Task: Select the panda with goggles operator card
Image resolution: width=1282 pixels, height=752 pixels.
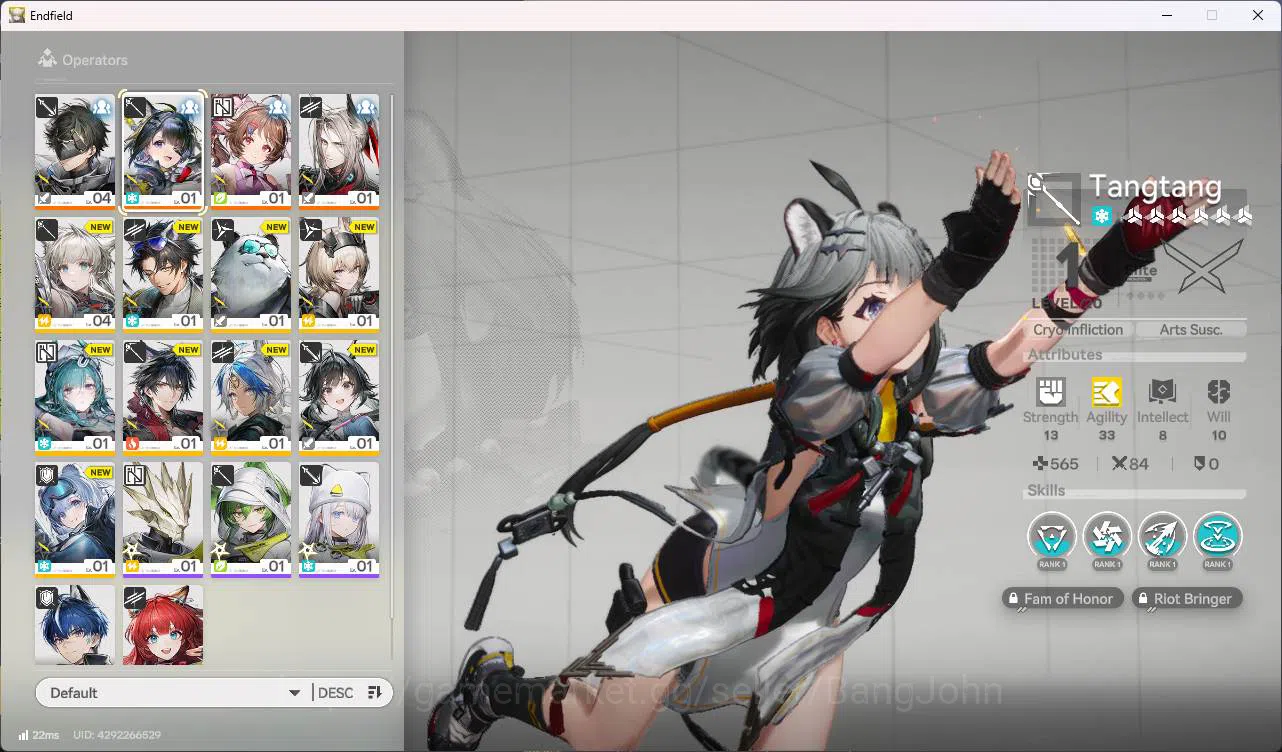Action: click(x=251, y=274)
